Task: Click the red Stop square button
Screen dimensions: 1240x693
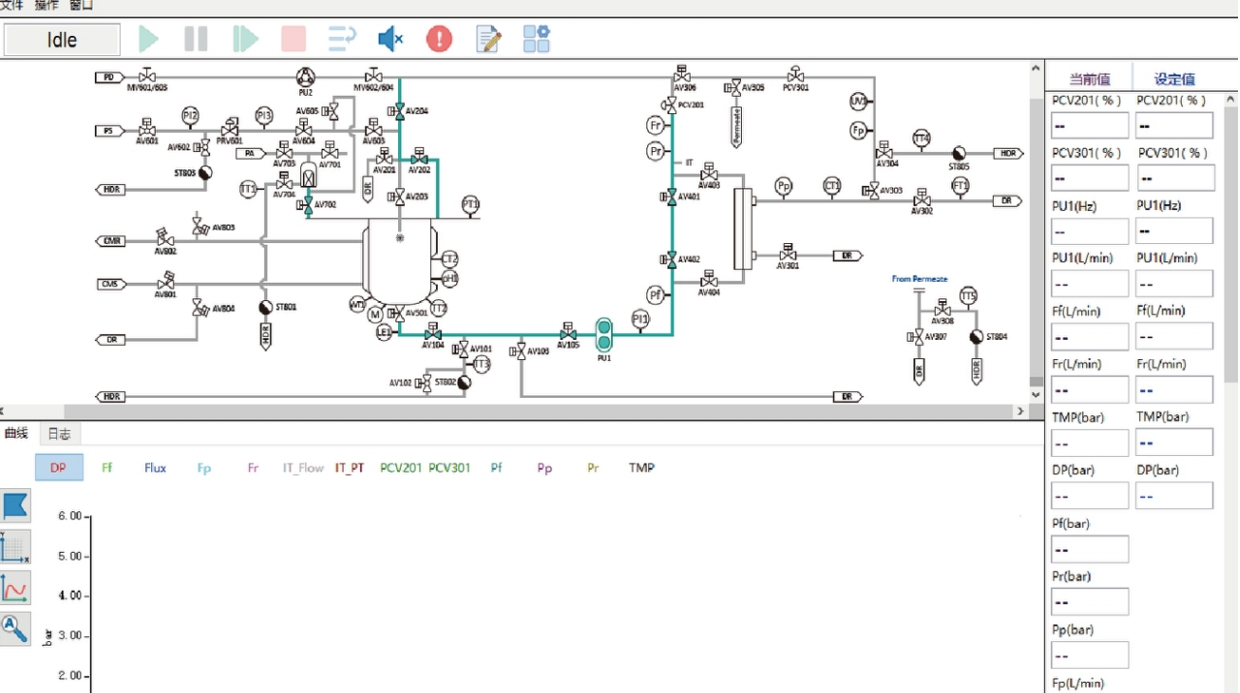Action: coord(293,40)
